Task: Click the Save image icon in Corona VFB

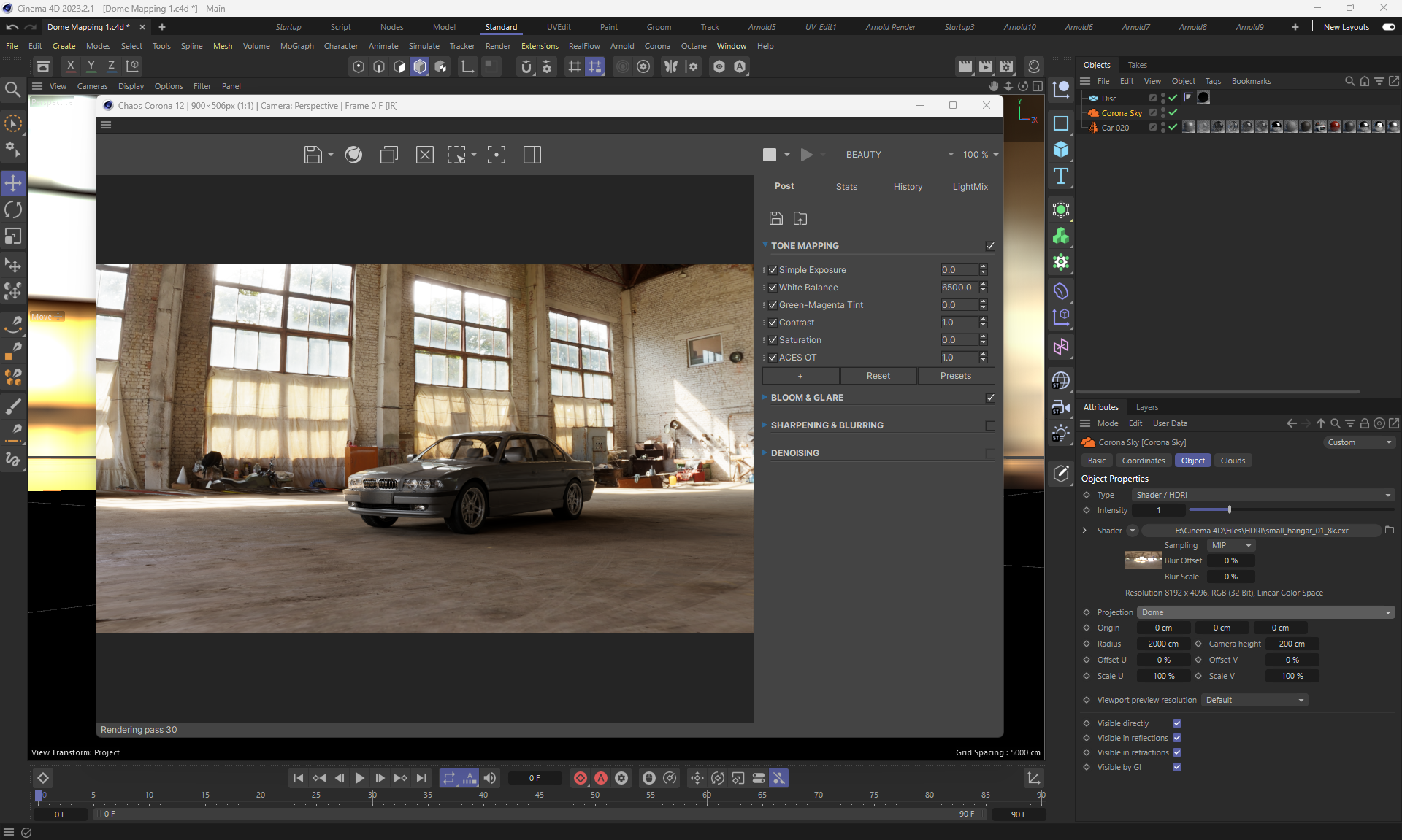Action: [x=313, y=155]
